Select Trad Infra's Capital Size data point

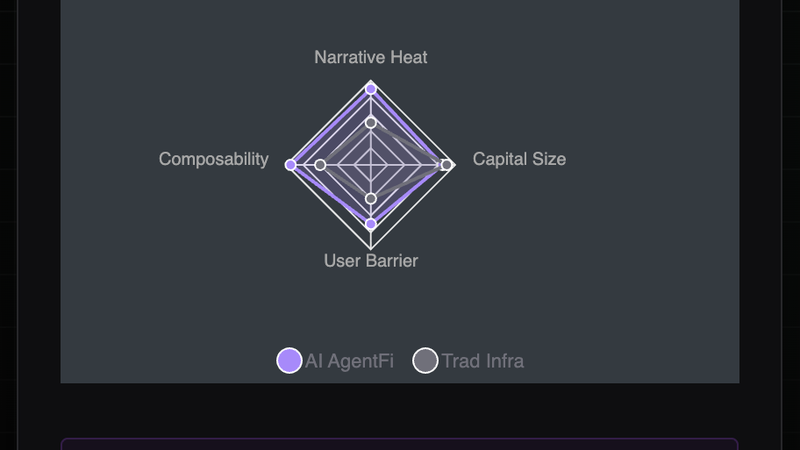tap(446, 165)
